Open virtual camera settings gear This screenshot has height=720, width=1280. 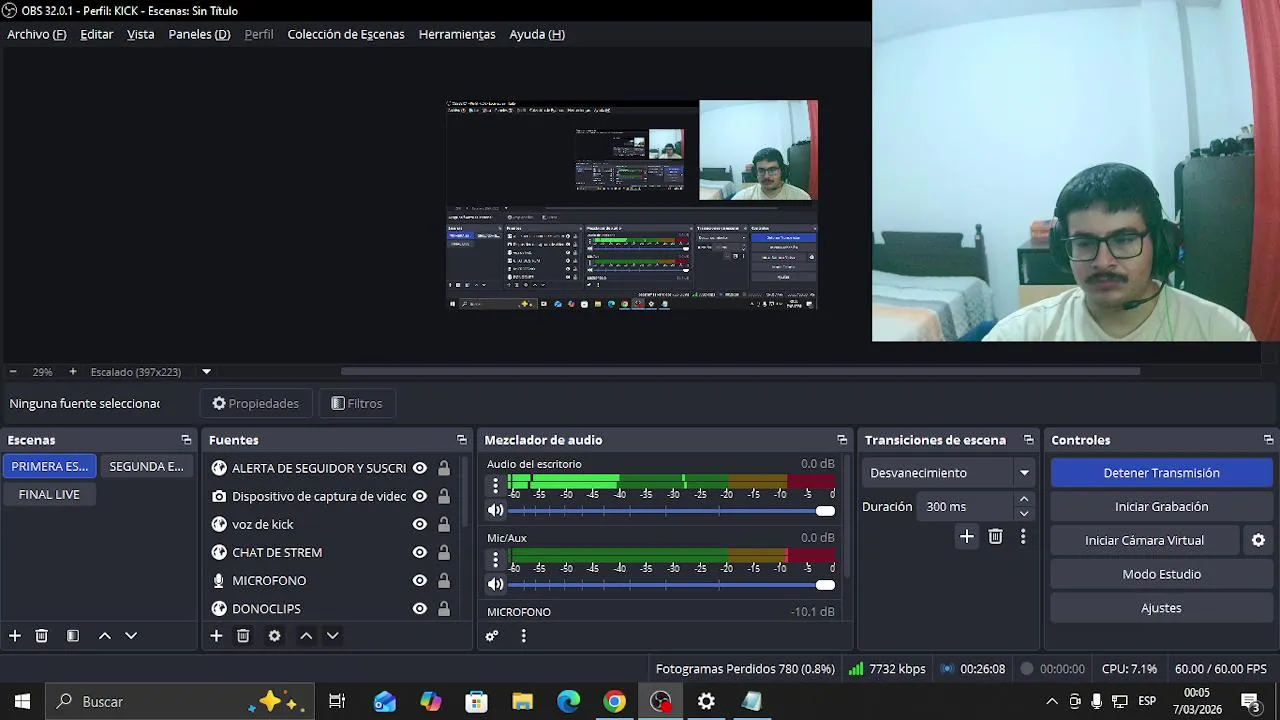click(1258, 540)
